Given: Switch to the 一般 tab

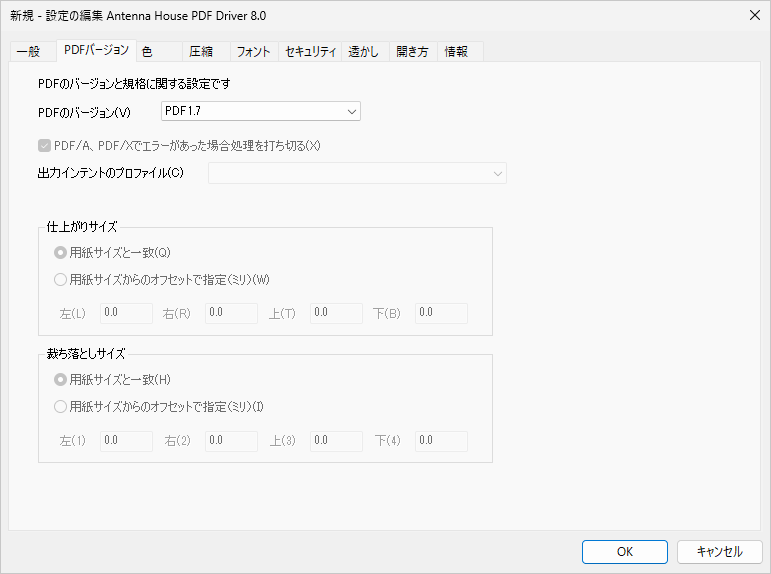Looking at the screenshot, I should [x=32, y=52].
